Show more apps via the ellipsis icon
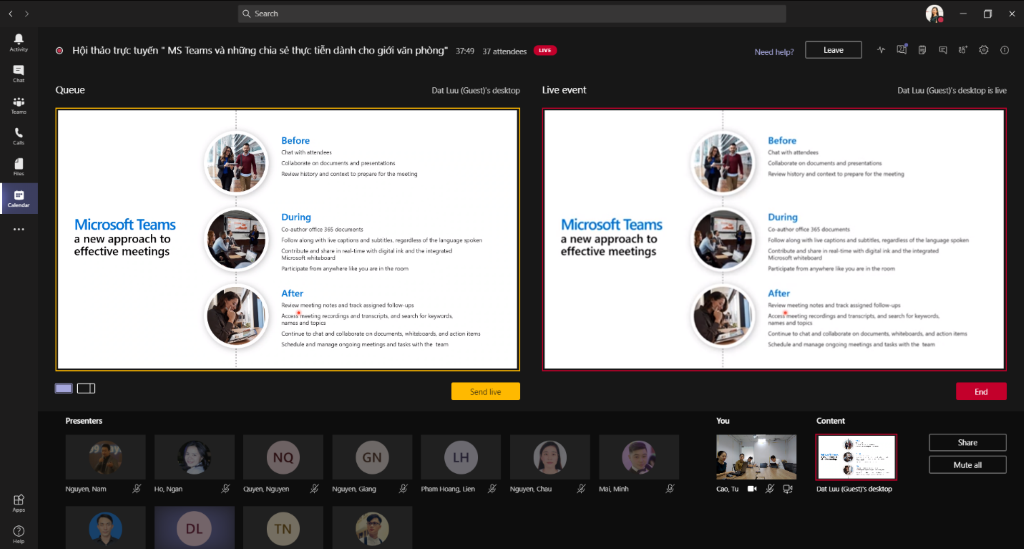1024x549 pixels. [x=18, y=229]
